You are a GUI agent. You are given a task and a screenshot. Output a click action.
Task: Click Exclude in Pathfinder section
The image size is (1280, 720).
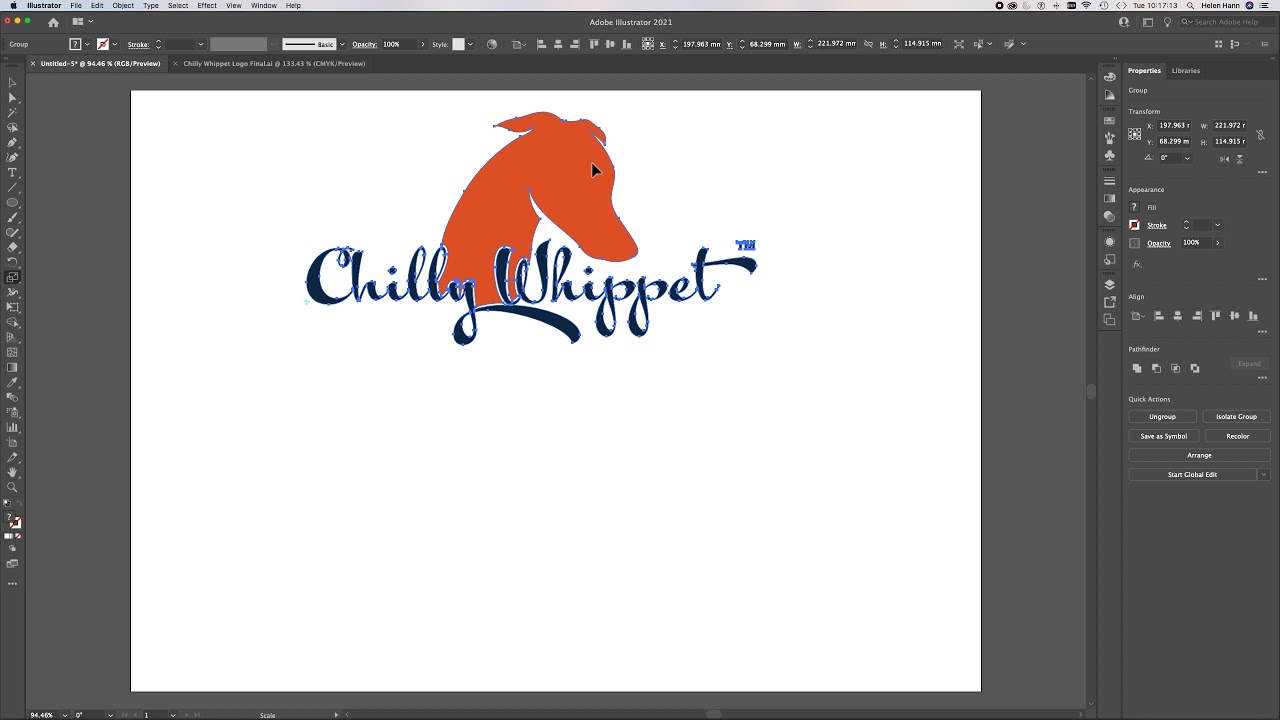click(x=1195, y=368)
